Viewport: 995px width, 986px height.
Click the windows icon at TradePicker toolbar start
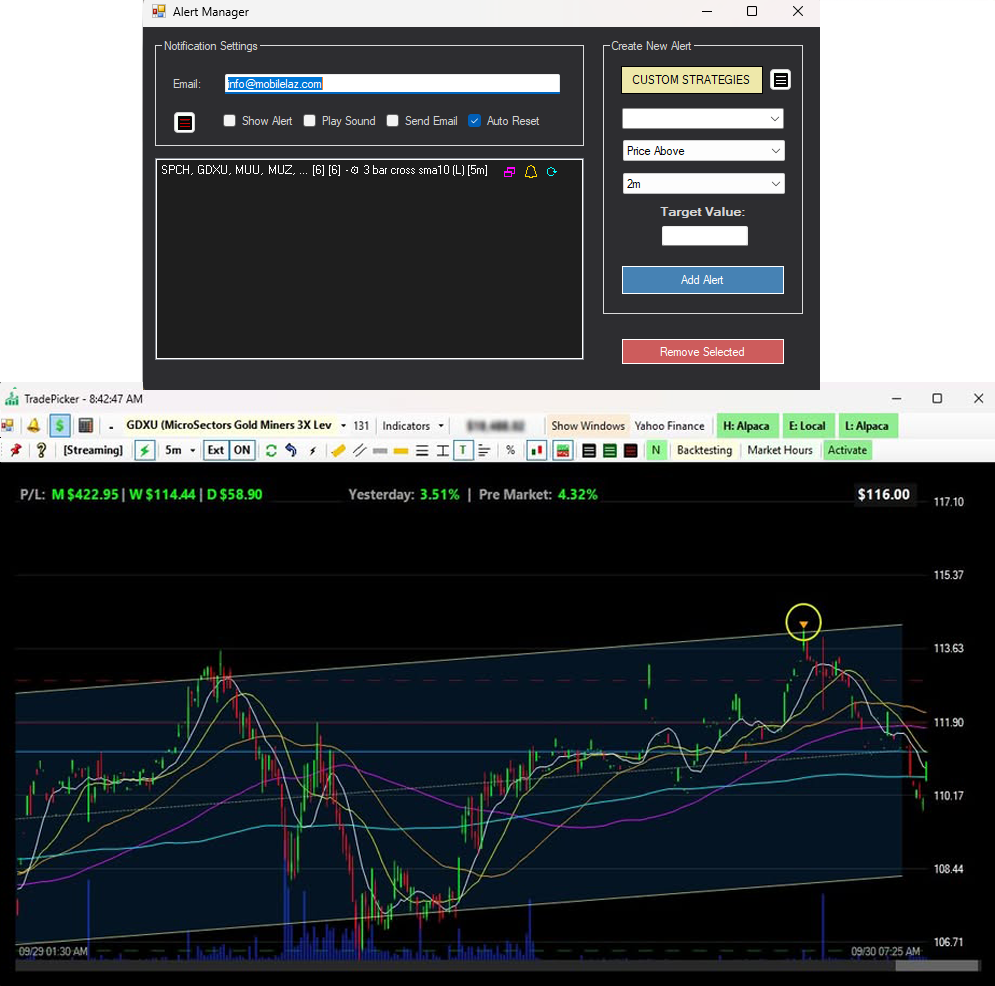click(x=8, y=425)
